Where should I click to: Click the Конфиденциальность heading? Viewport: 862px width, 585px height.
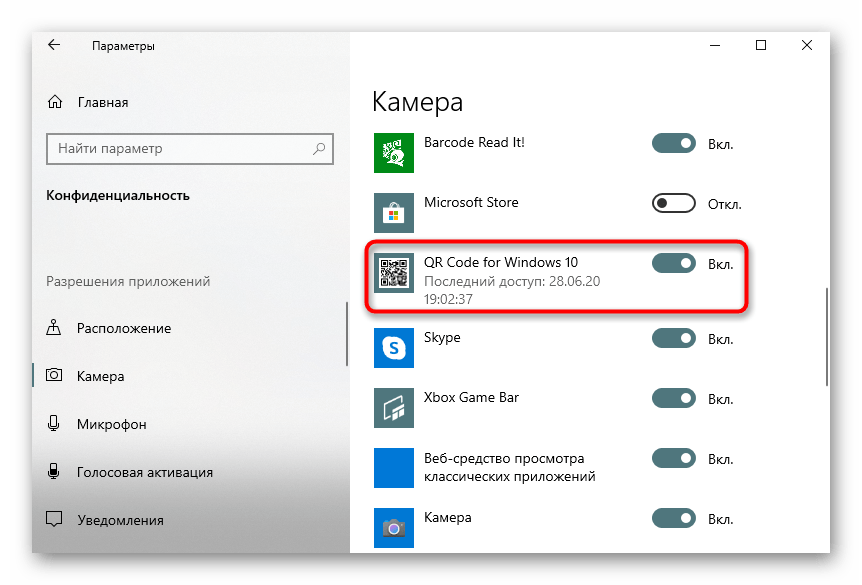(118, 195)
